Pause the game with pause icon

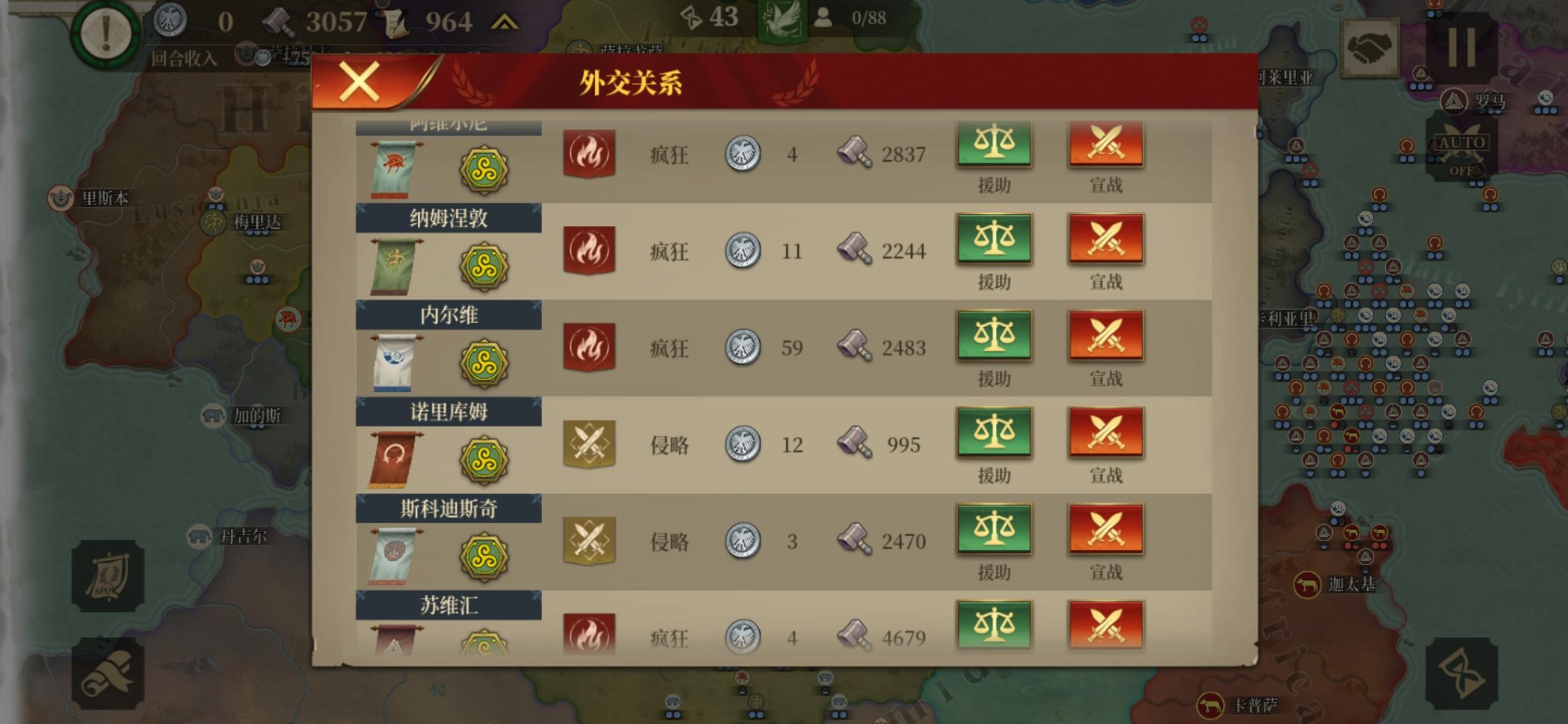(x=1461, y=47)
